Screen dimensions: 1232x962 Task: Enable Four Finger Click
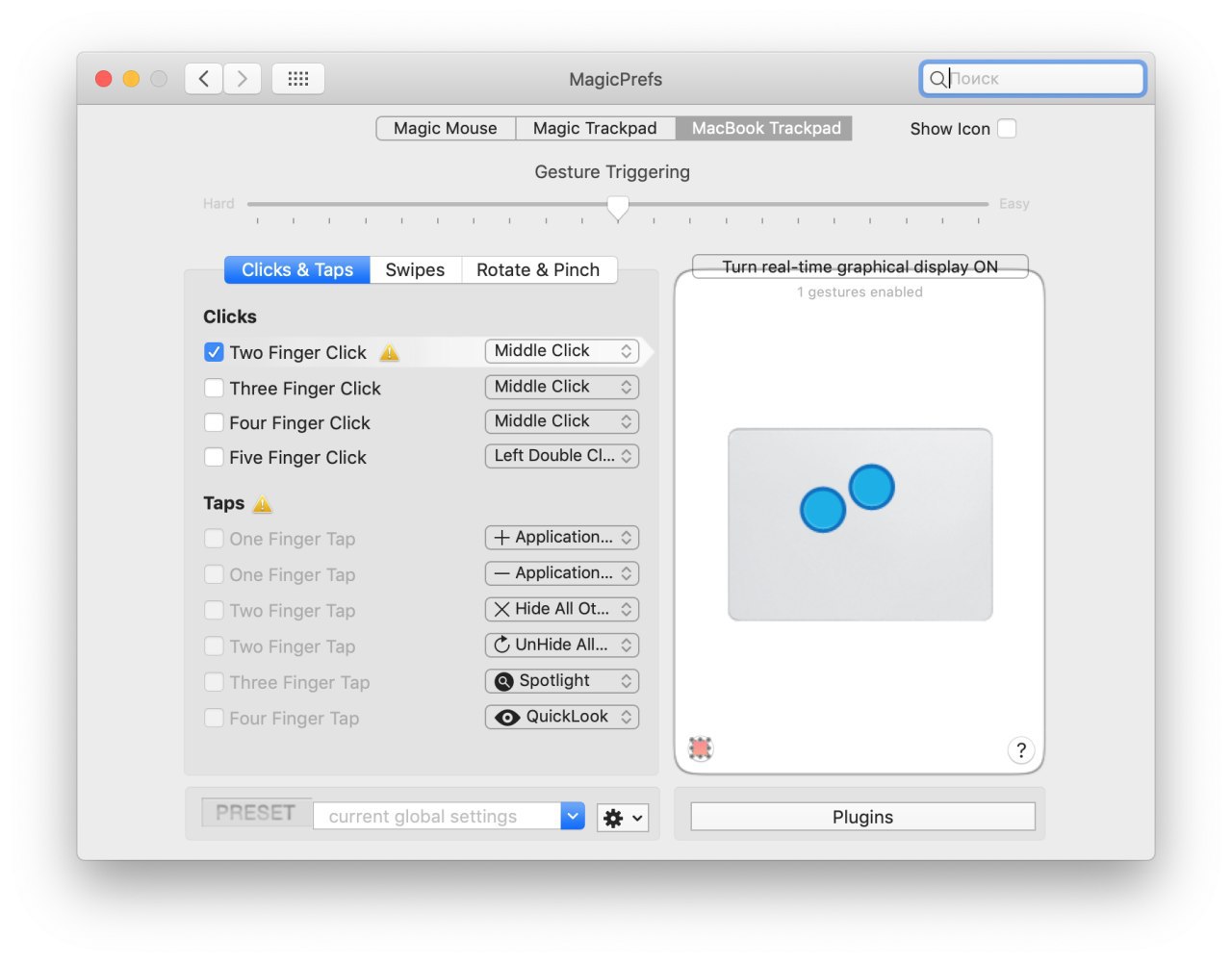[214, 423]
